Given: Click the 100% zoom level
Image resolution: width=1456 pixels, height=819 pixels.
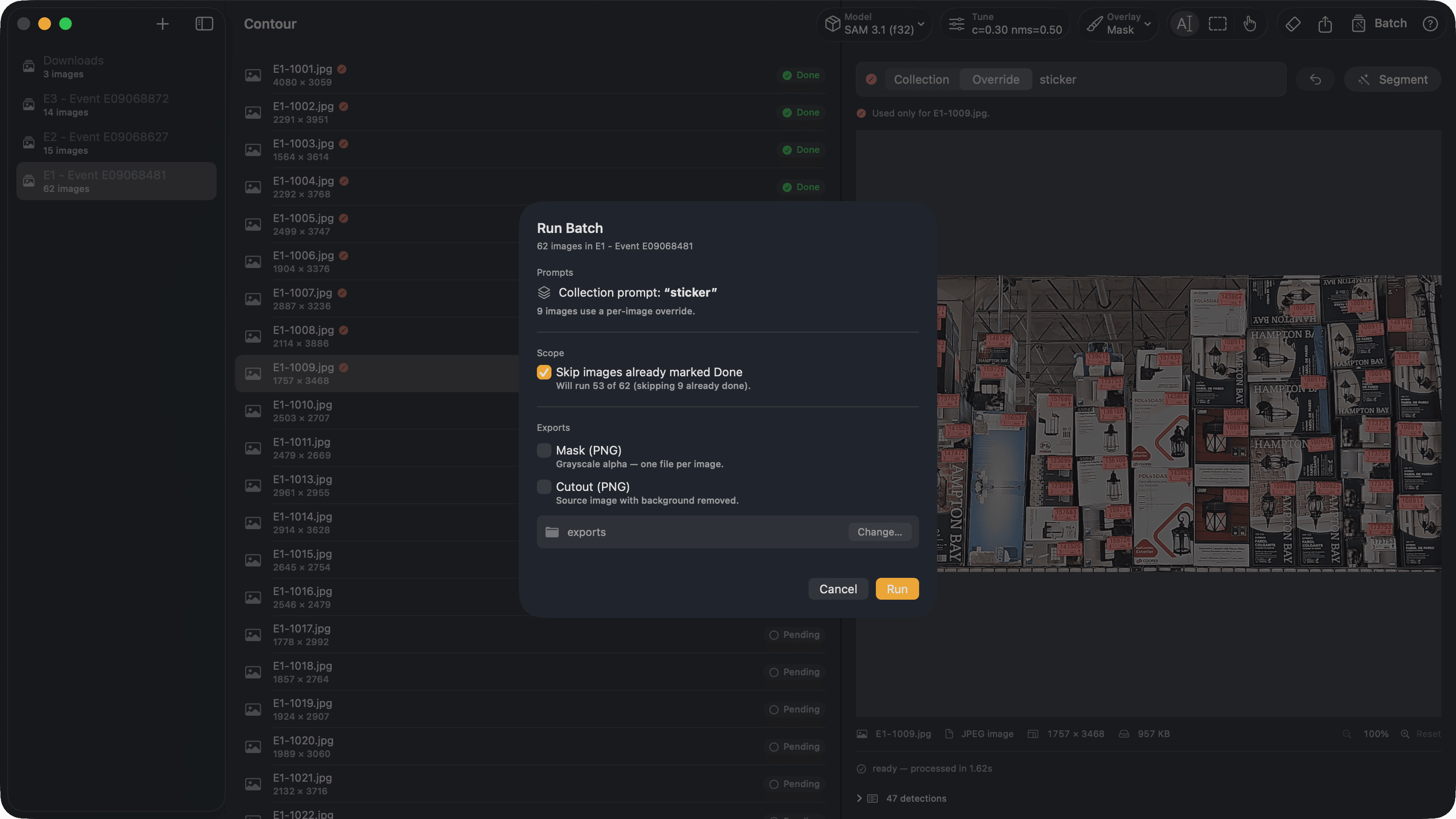Looking at the screenshot, I should tap(1376, 733).
